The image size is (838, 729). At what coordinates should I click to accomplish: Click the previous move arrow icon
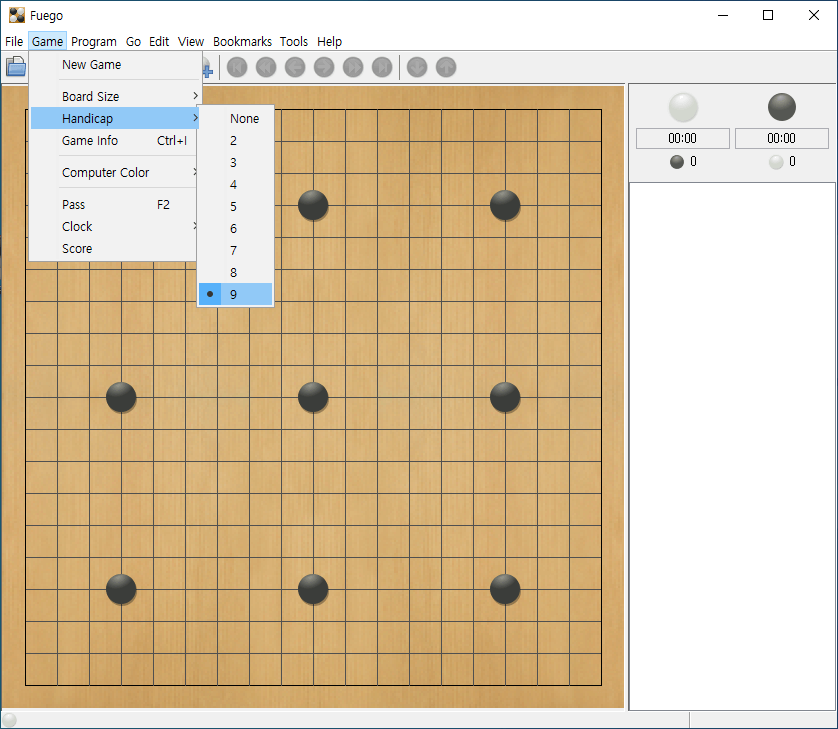point(295,67)
